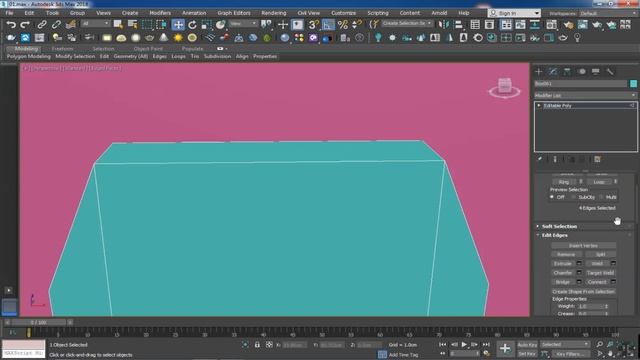Open the Modifier List dropdown
The height and width of the screenshot is (360, 640).
(x=585, y=95)
